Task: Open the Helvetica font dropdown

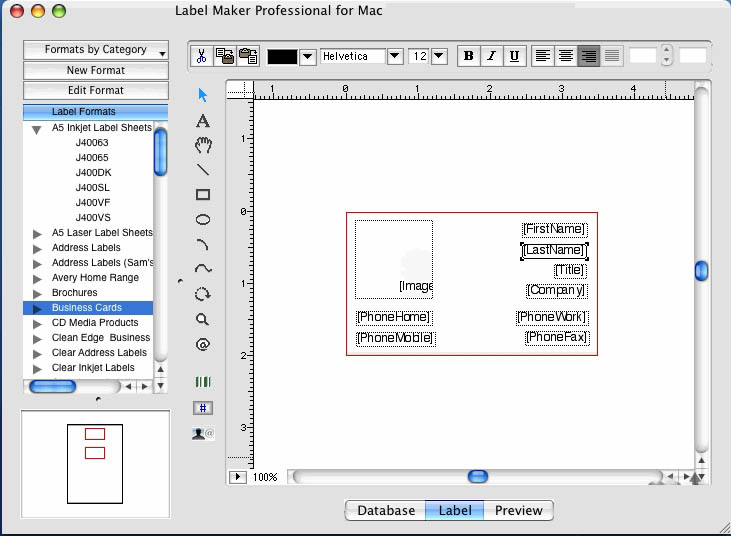Action: click(394, 56)
